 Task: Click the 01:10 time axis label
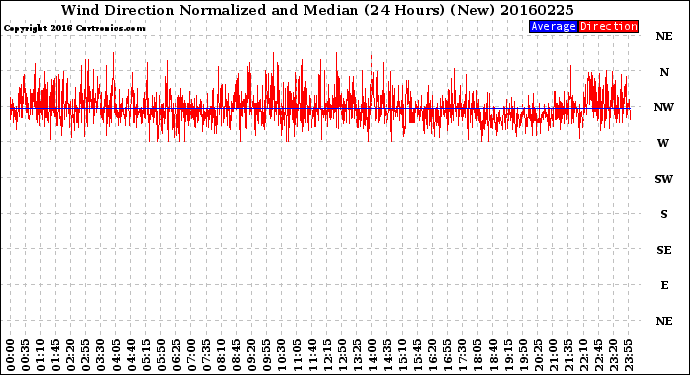40,355
